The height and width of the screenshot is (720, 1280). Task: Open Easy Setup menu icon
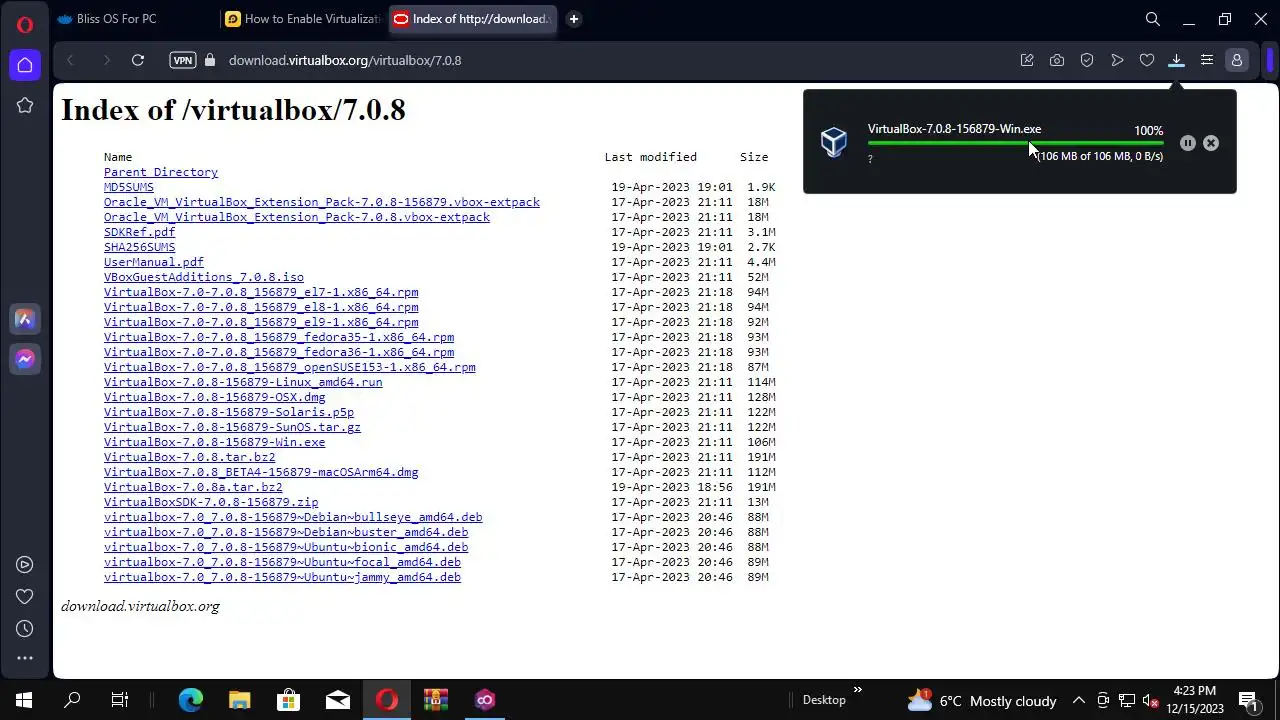point(1207,60)
